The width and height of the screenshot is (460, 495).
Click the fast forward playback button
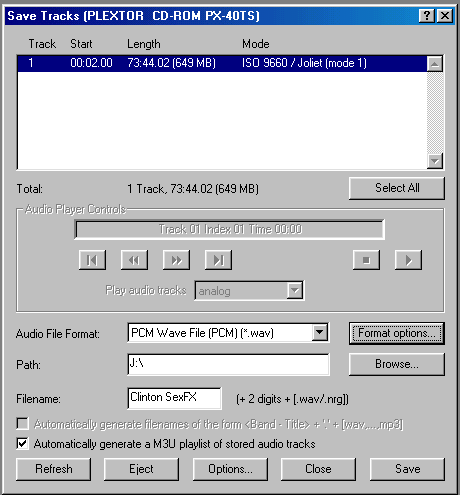click(176, 260)
